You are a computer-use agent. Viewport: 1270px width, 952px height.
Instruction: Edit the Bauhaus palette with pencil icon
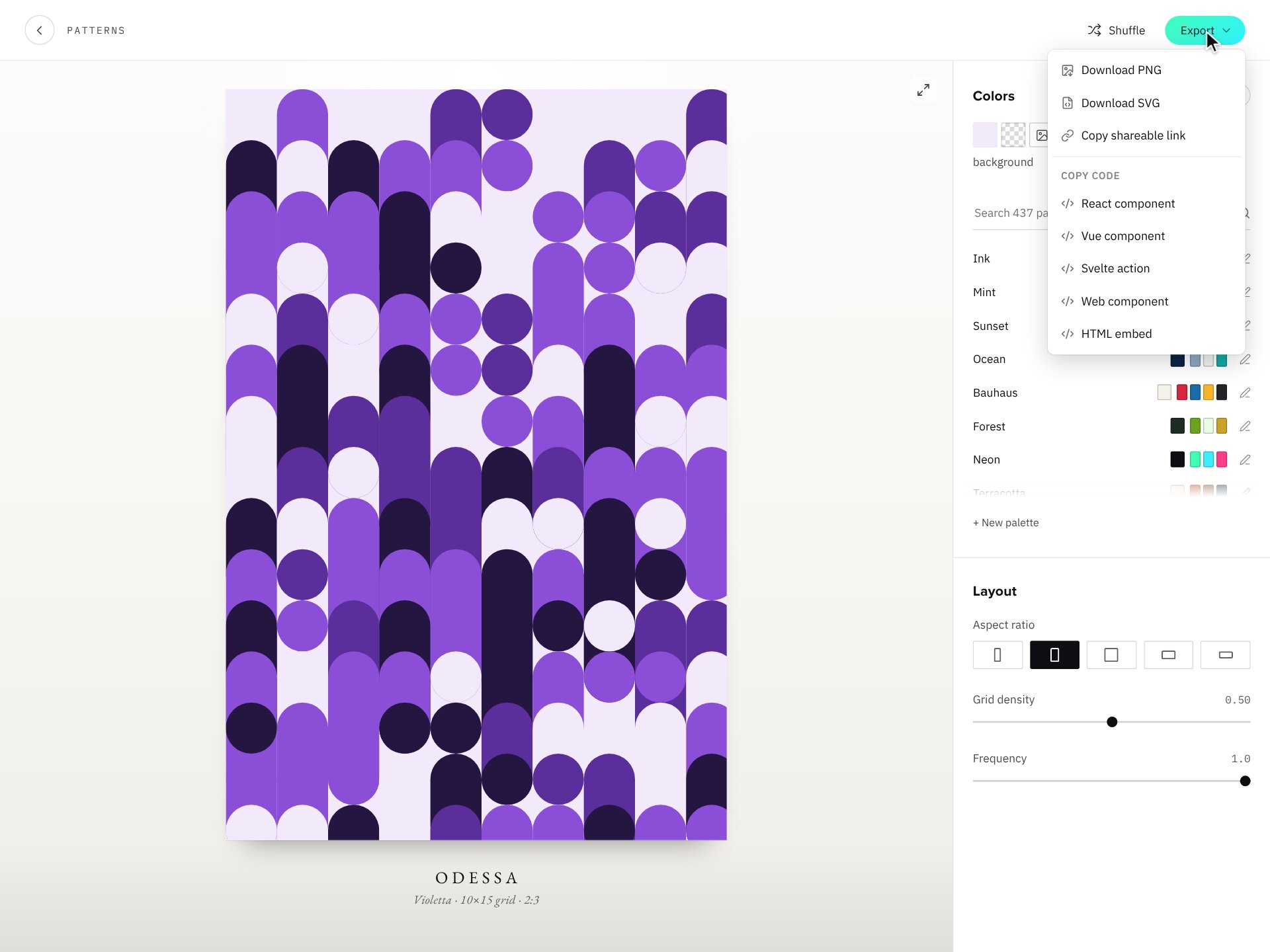[x=1245, y=393]
